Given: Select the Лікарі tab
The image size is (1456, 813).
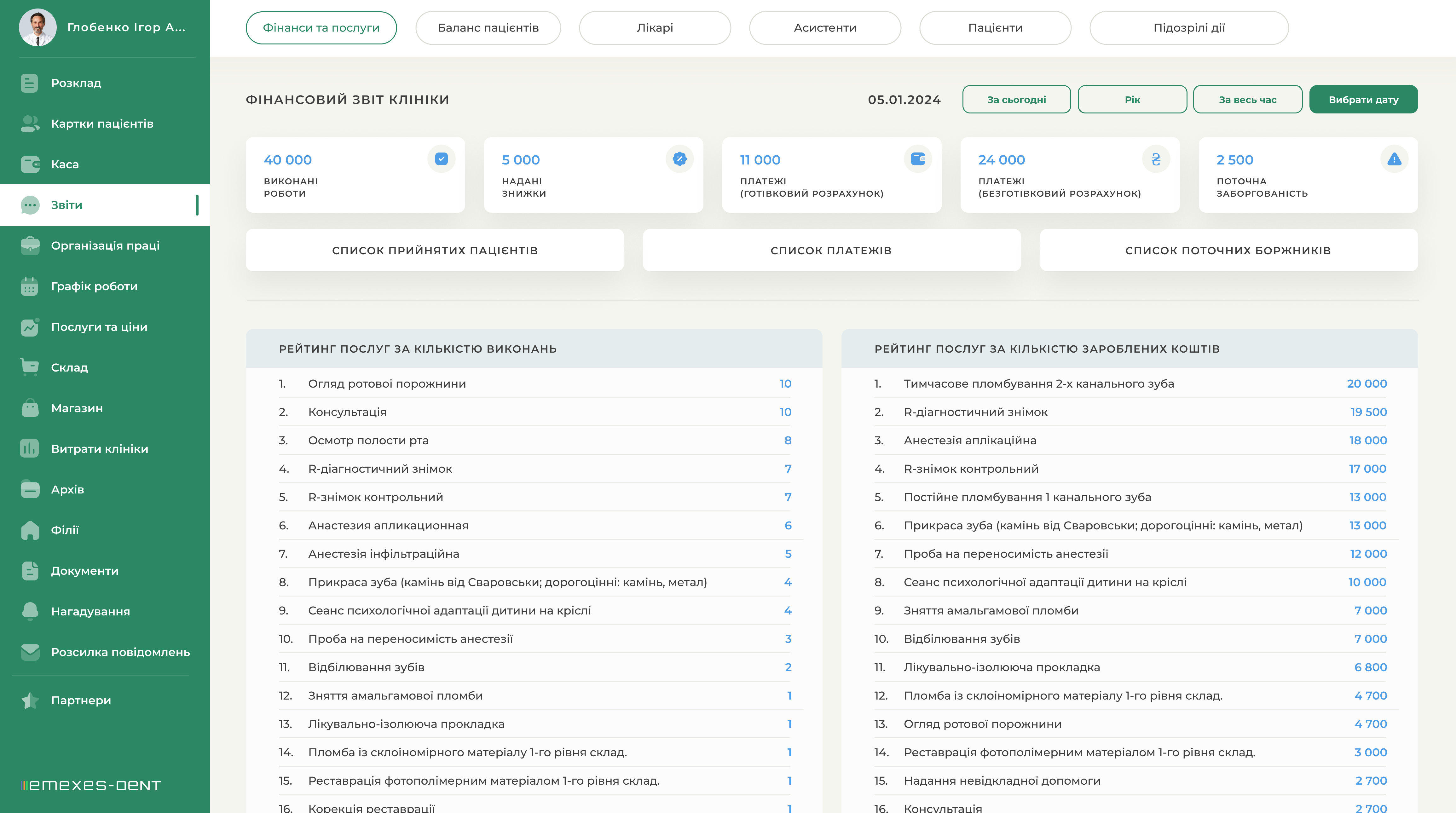Looking at the screenshot, I should pos(655,28).
